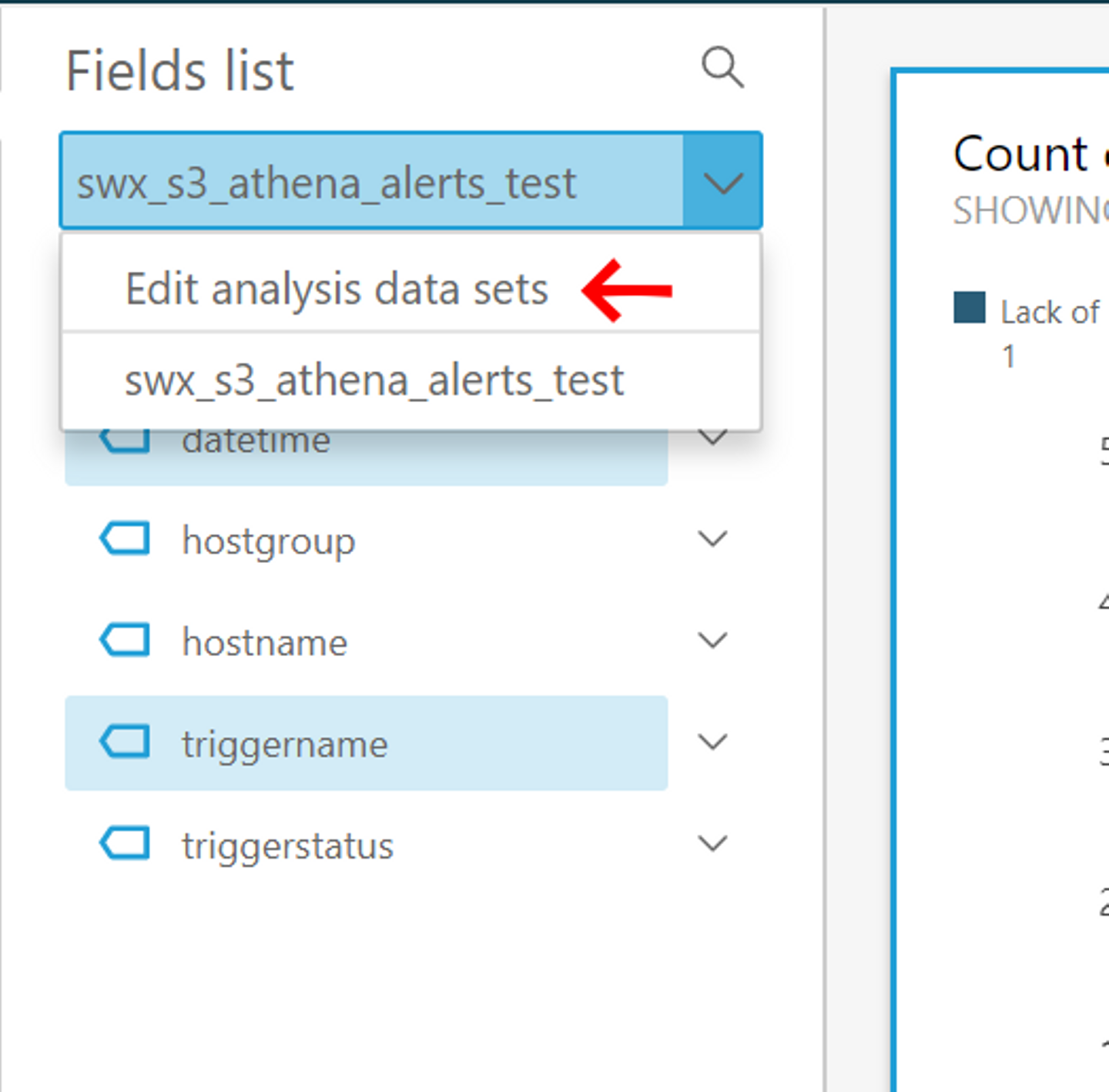Click the hostgroup field tag icon
Viewport: 1109px width, 1092px height.
click(x=125, y=539)
